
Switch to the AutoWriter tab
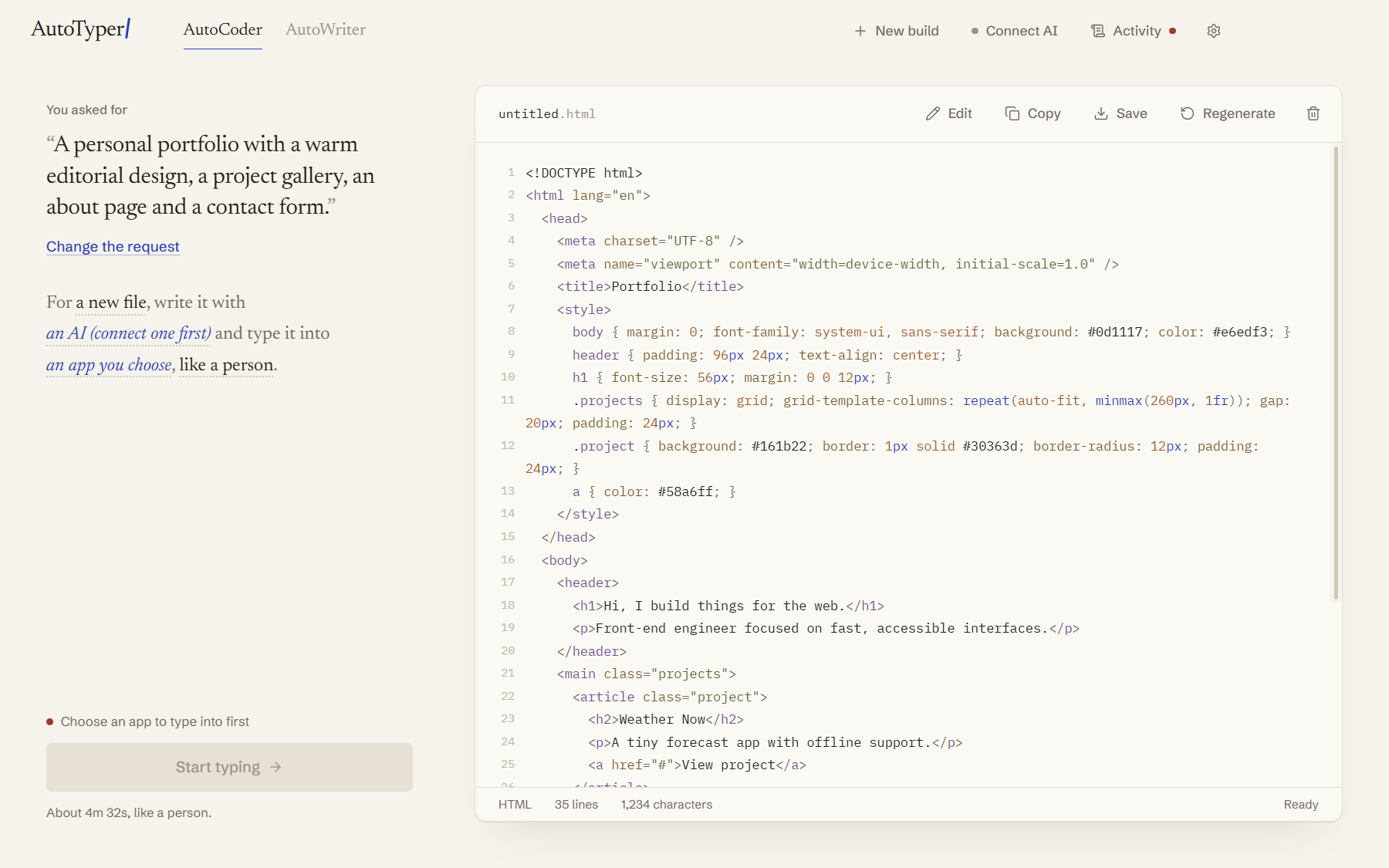326,29
